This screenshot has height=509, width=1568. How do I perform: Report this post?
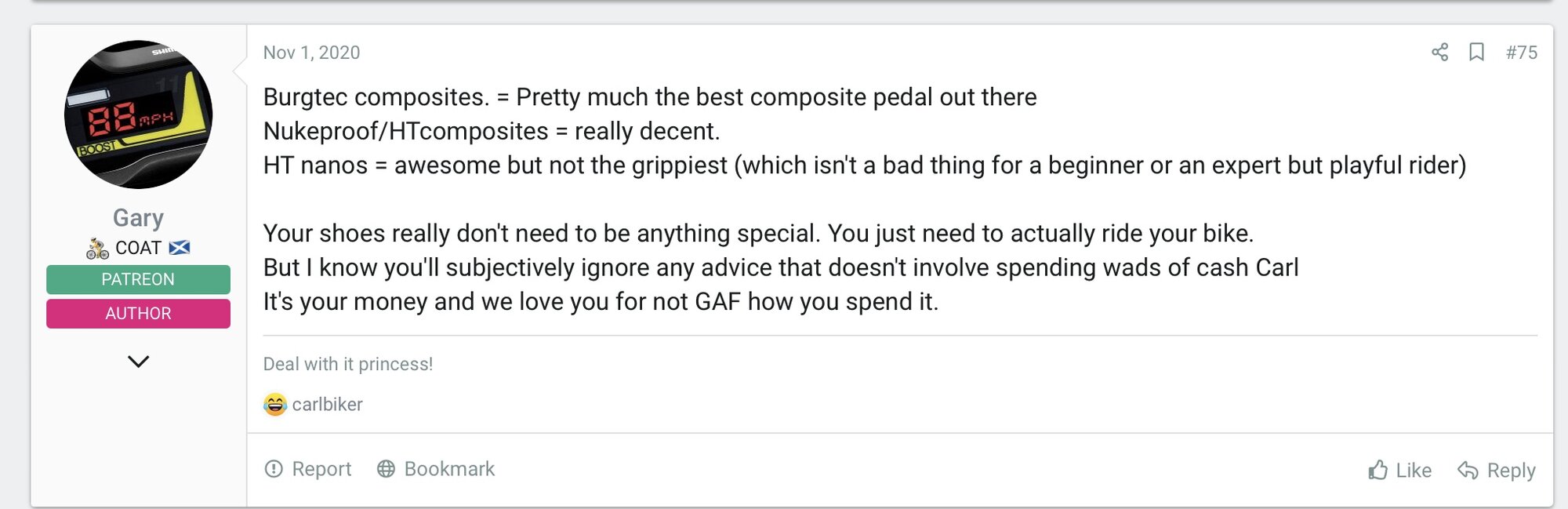[307, 469]
